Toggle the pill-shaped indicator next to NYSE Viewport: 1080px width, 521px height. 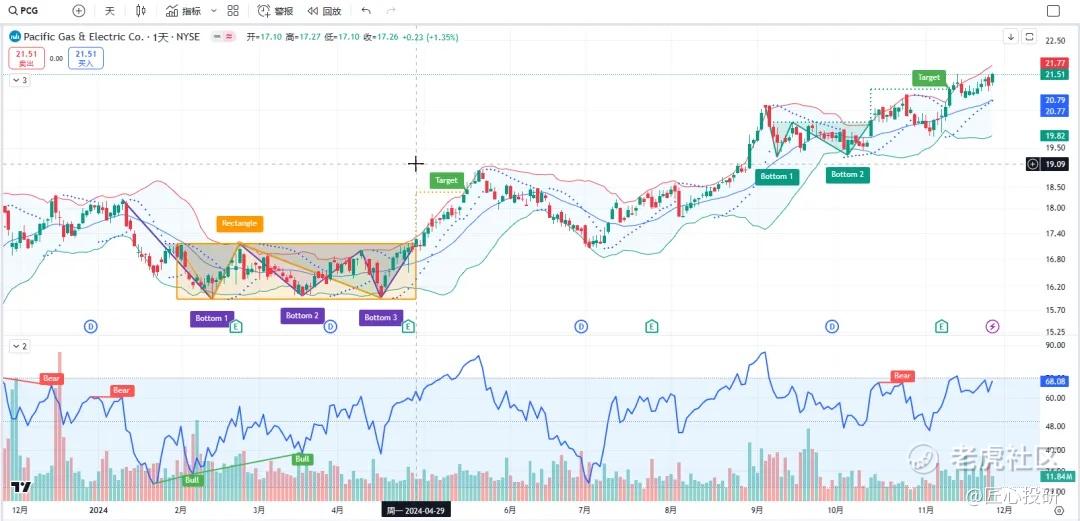(x=223, y=36)
